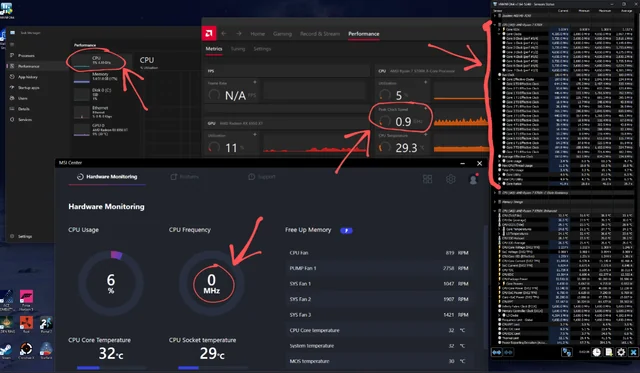Image resolution: width=640 pixels, height=373 pixels.
Task: Click HWiNFO blue X close-sensors icon
Action: tap(633, 352)
